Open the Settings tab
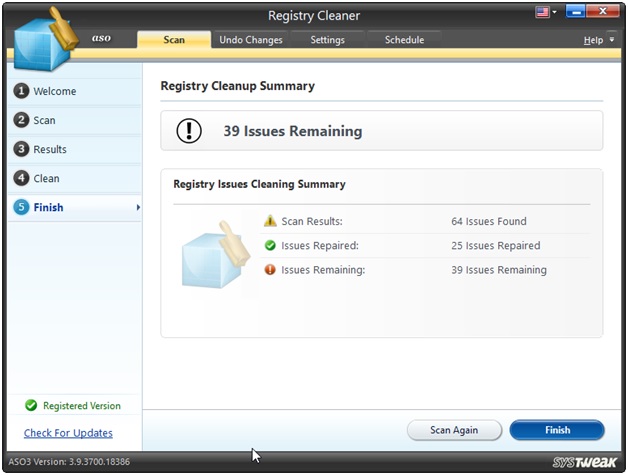The height and width of the screenshot is (475, 628). pos(327,40)
